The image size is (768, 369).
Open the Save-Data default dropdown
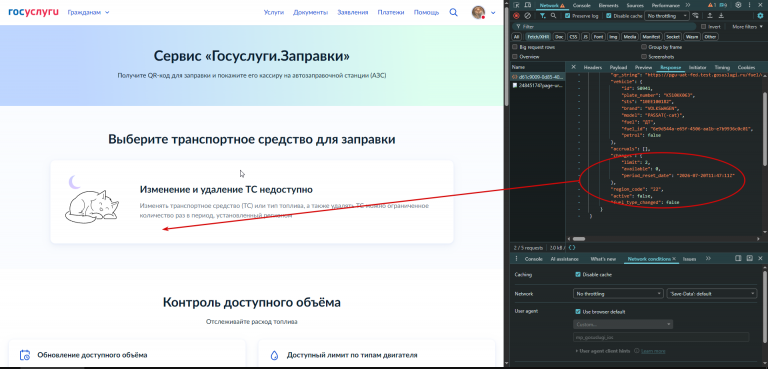coord(712,294)
